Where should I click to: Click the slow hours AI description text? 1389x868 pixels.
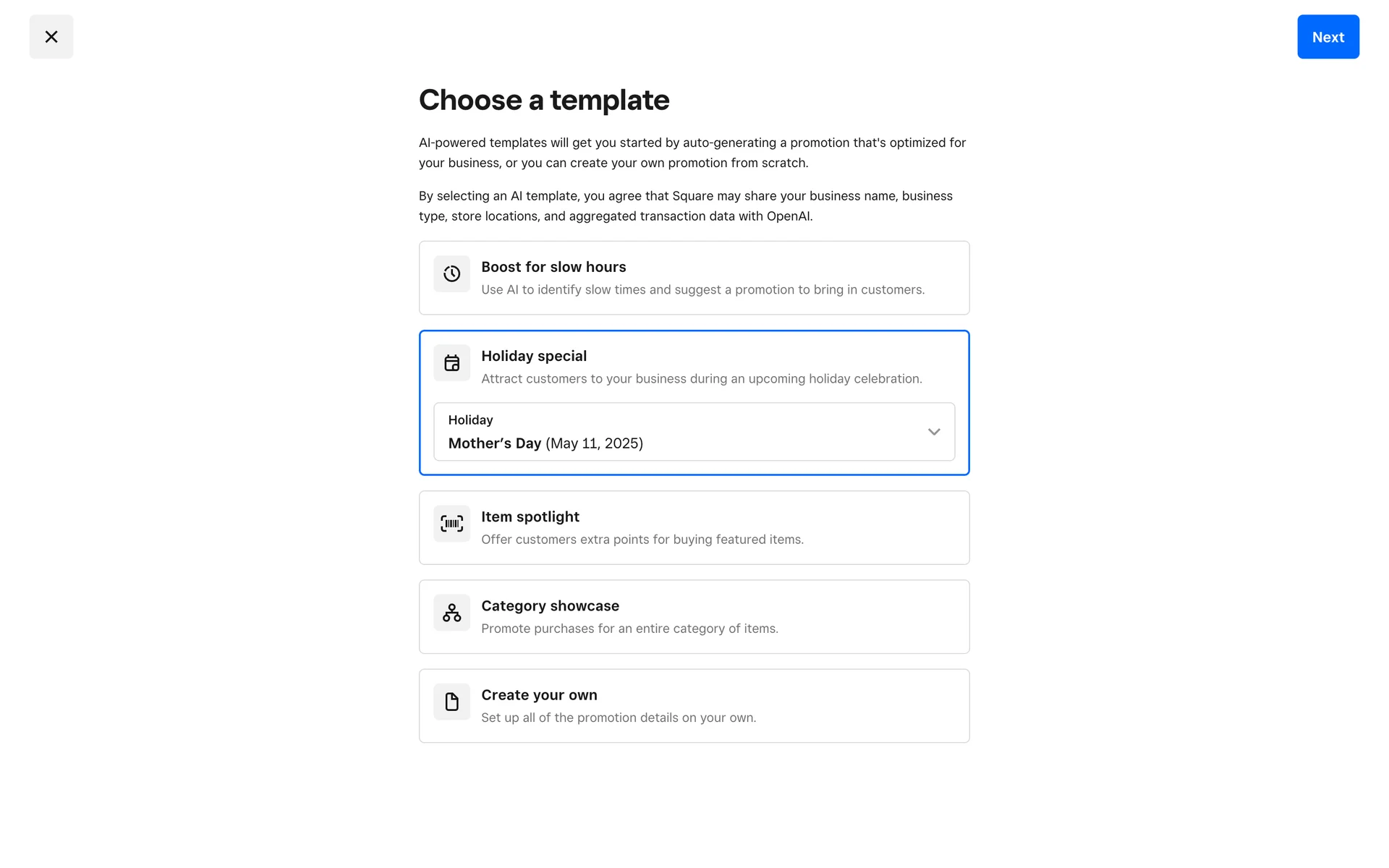(702, 290)
